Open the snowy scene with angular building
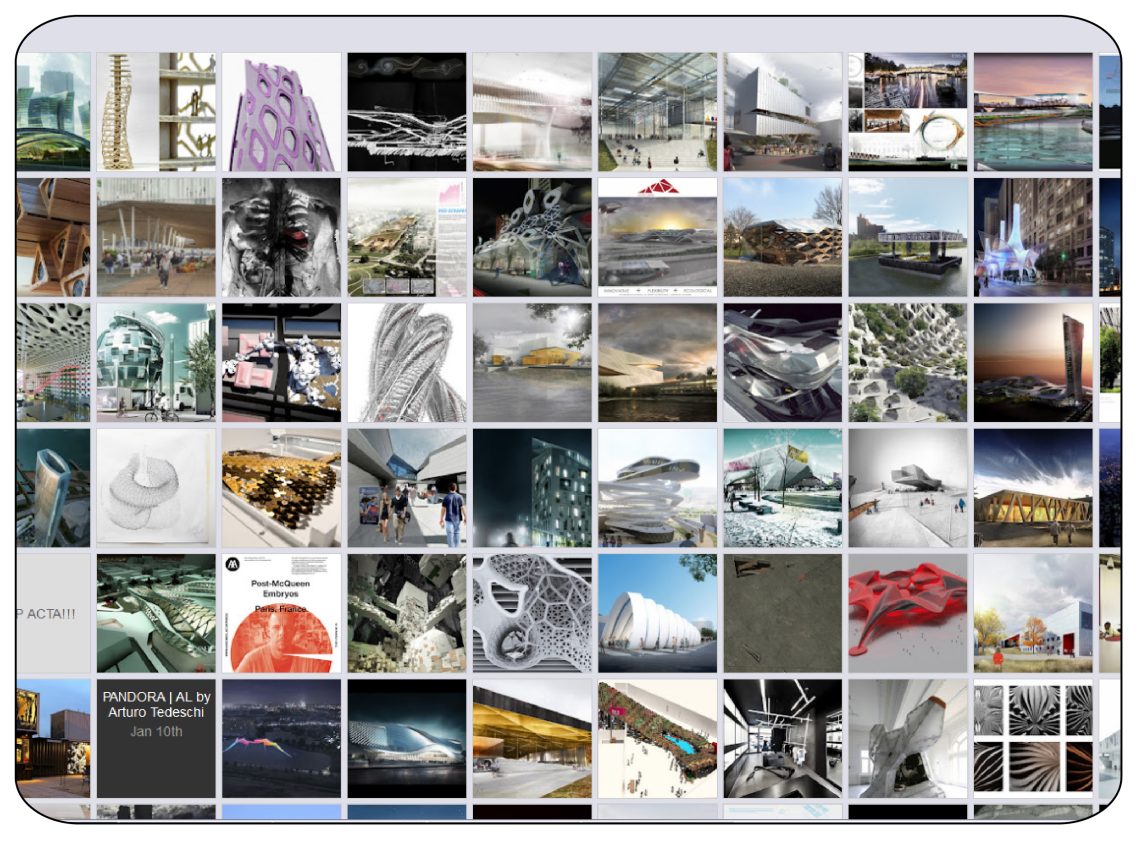Screen dimensions: 1139x848 tap(782, 488)
